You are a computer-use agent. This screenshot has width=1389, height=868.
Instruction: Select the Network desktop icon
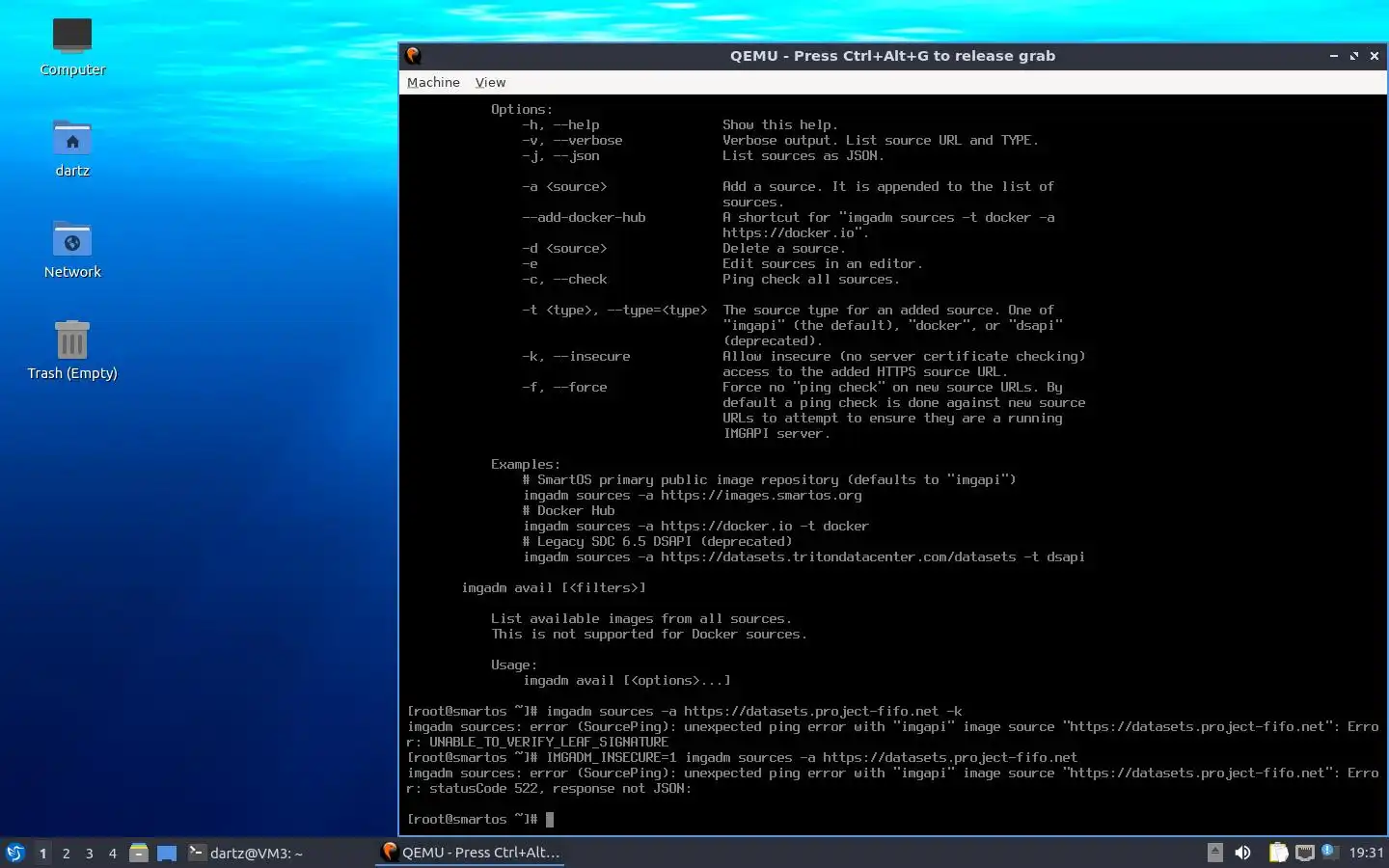[72, 250]
